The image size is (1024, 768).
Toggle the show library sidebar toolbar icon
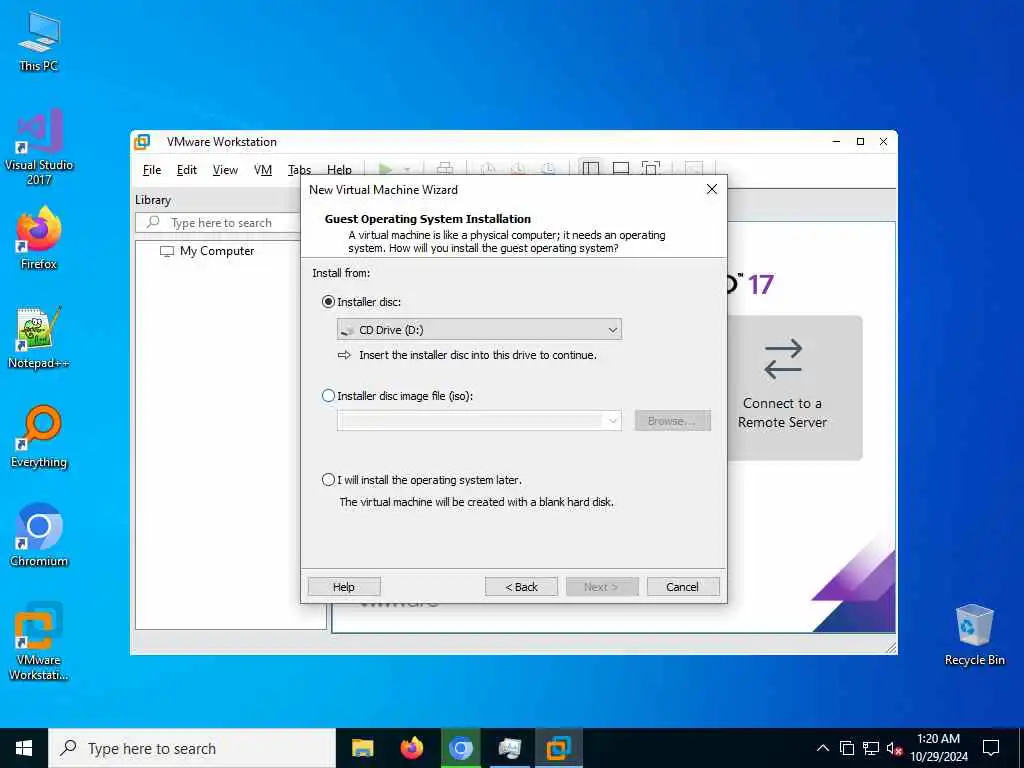(590, 169)
